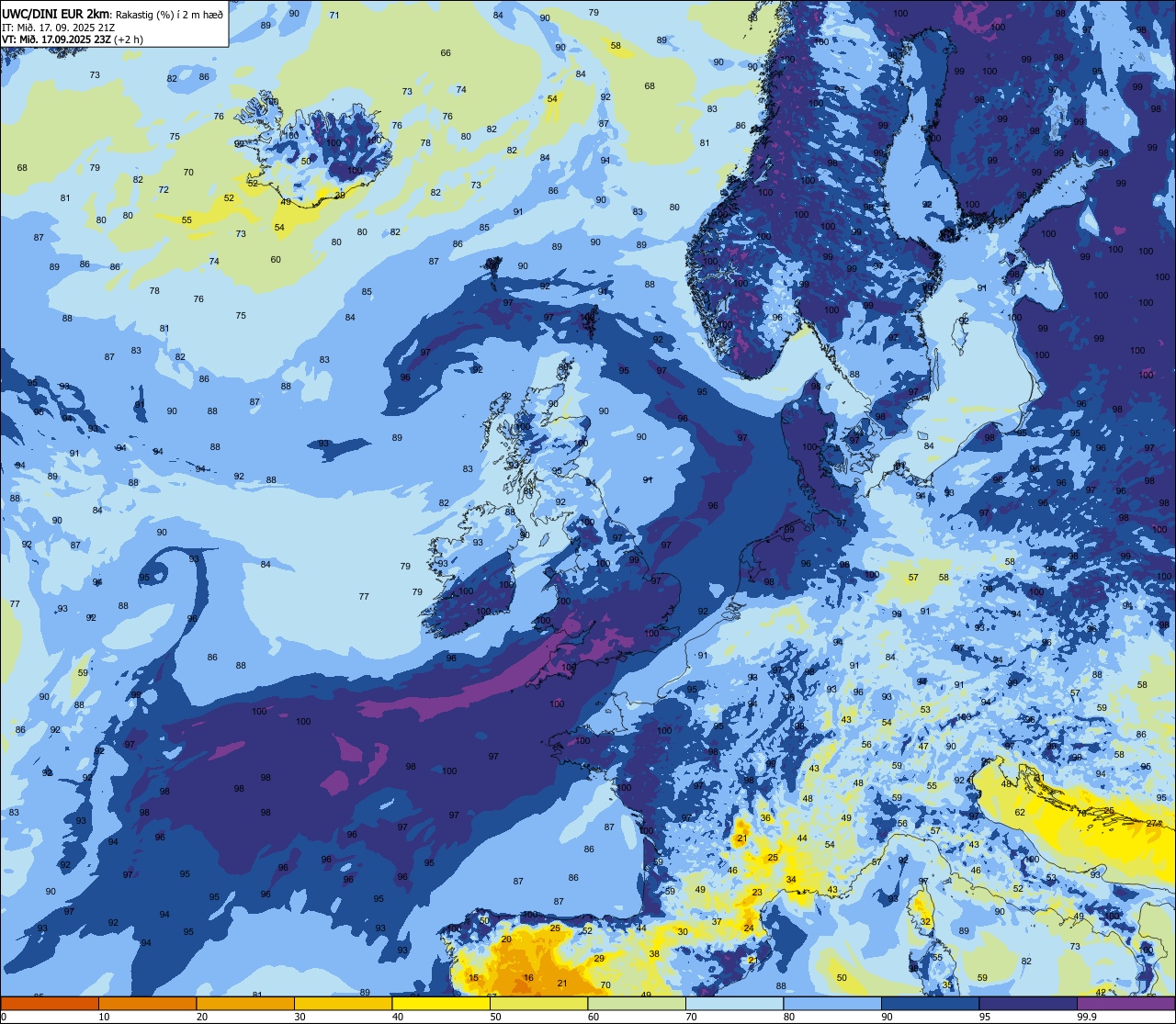This screenshot has height=1024, width=1176.
Task: Click the legend tick label '40'
Action: coord(398,1017)
